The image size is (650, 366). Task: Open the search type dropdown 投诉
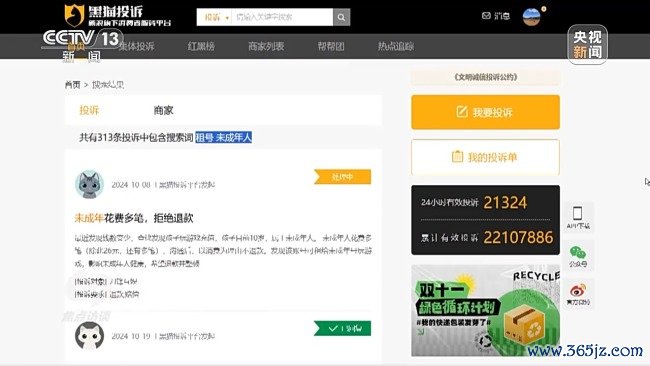[x=216, y=17]
